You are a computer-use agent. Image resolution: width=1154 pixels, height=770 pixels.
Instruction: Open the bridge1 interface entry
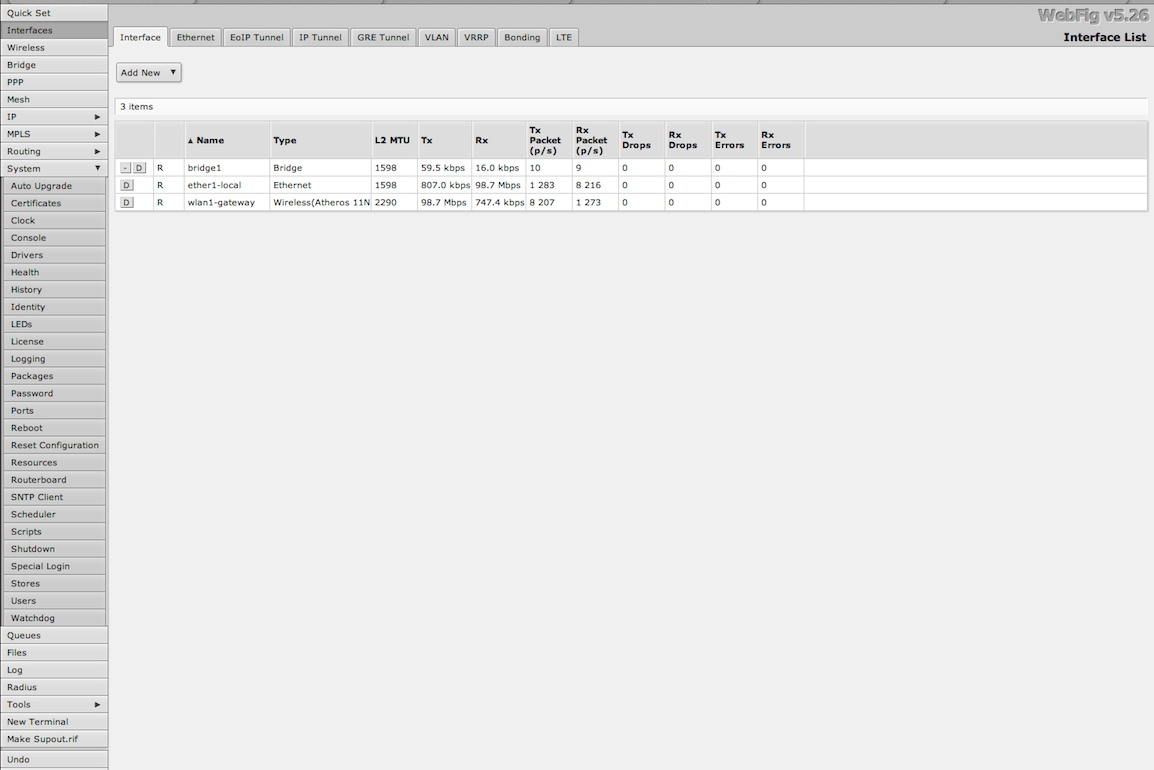204,168
